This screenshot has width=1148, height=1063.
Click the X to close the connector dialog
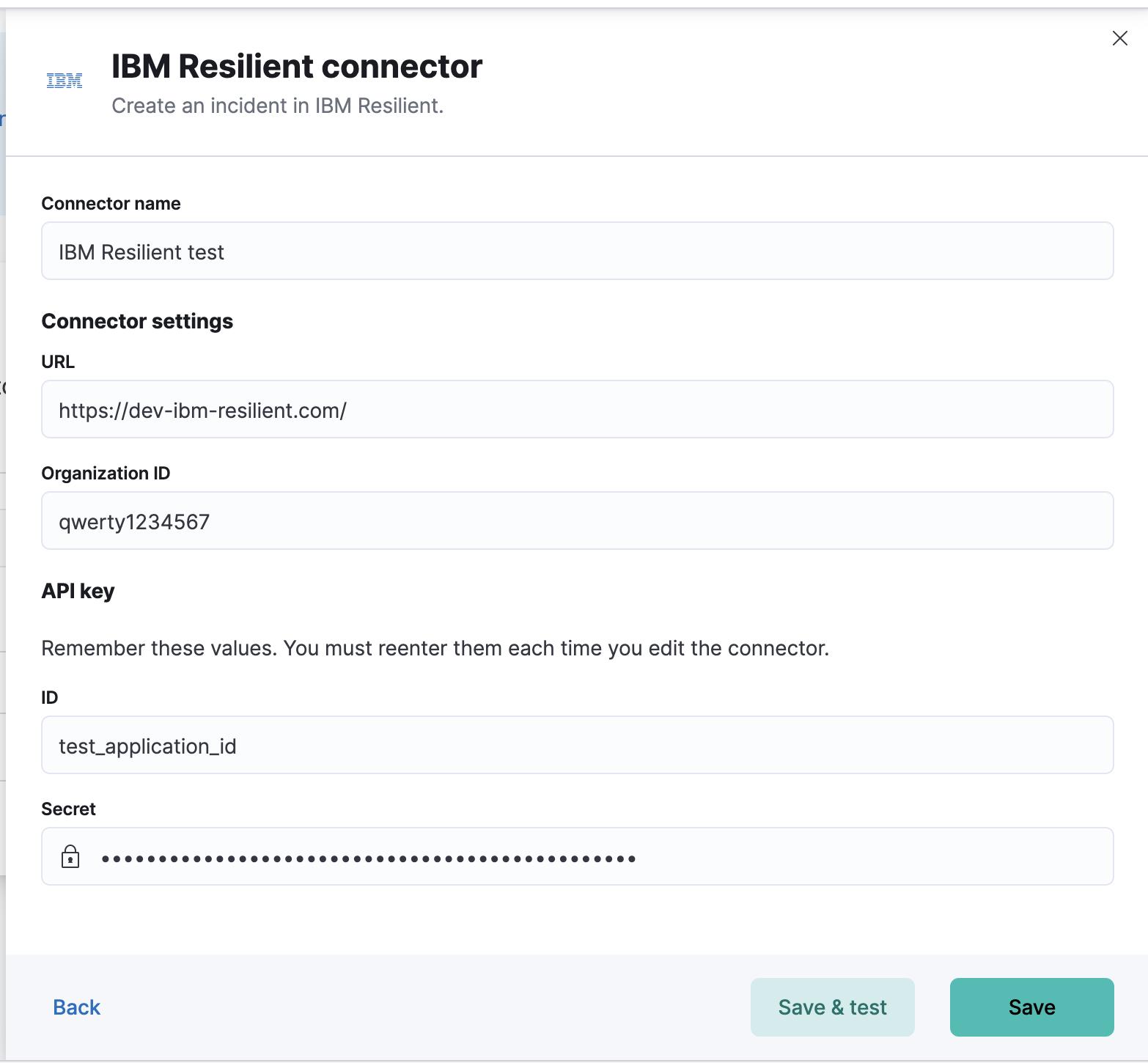click(1119, 38)
